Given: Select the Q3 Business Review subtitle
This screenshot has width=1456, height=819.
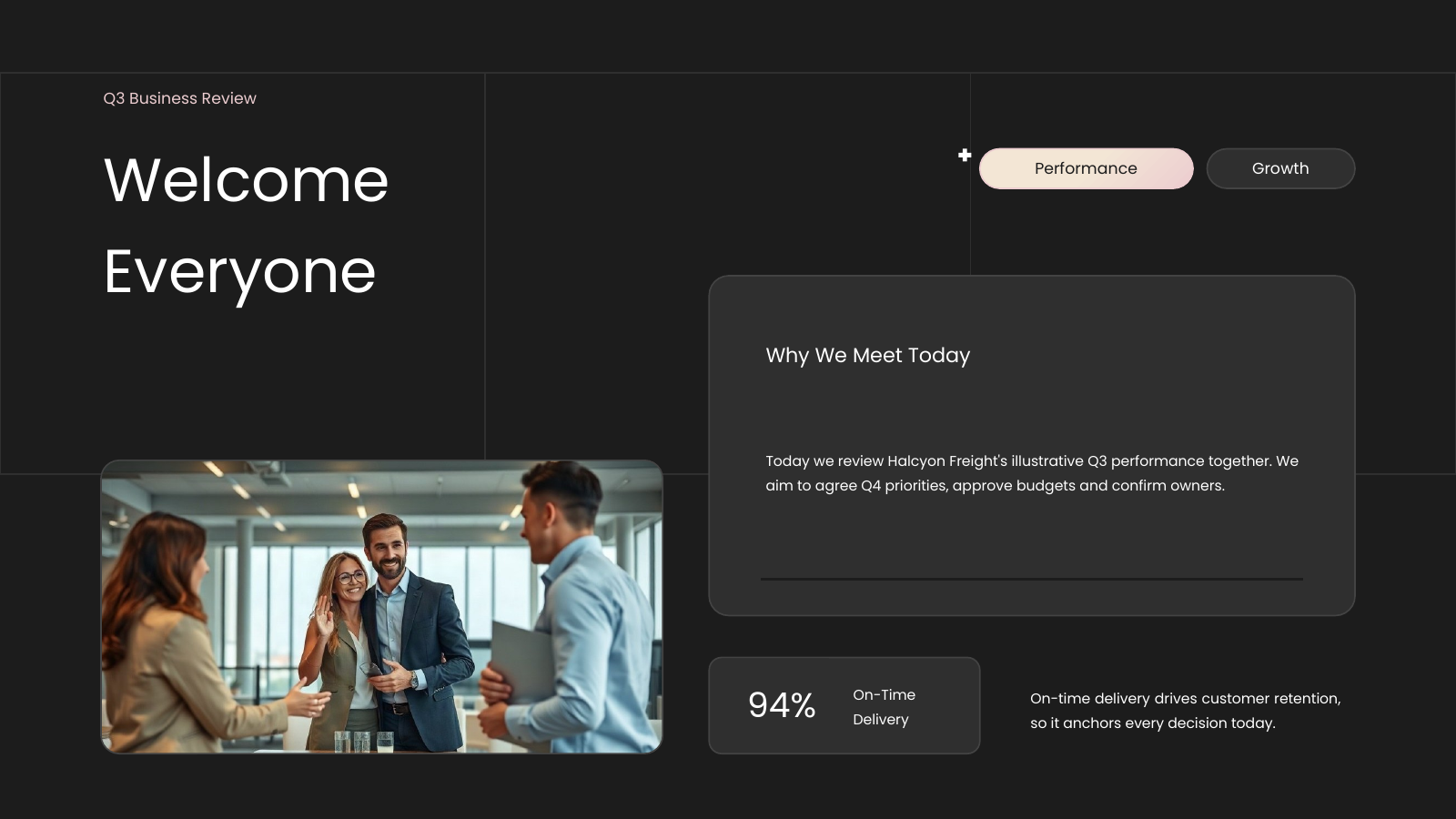Looking at the screenshot, I should [179, 98].
